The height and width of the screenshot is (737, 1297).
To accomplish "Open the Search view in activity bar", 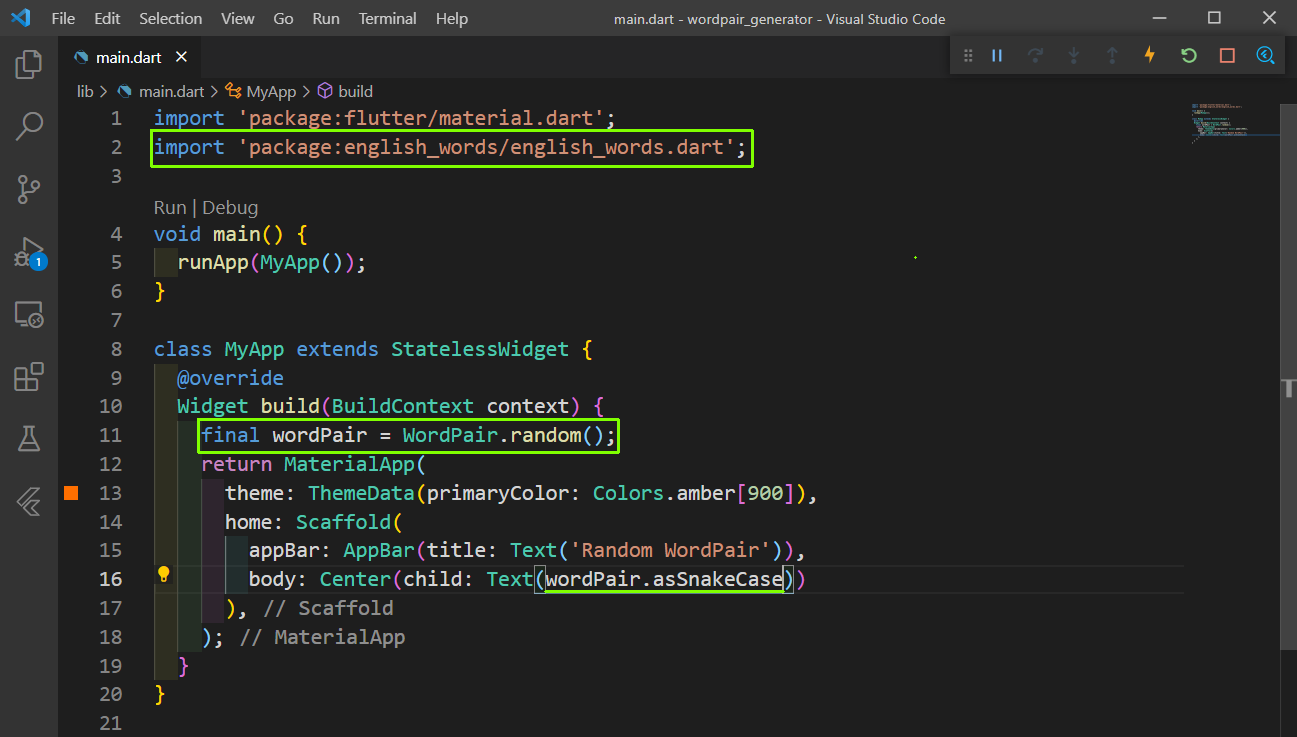I will pyautogui.click(x=29, y=126).
